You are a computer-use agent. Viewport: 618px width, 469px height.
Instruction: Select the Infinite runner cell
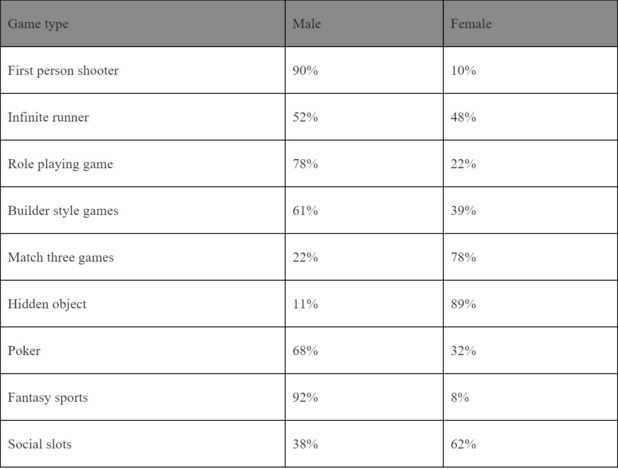pyautogui.click(x=48, y=117)
